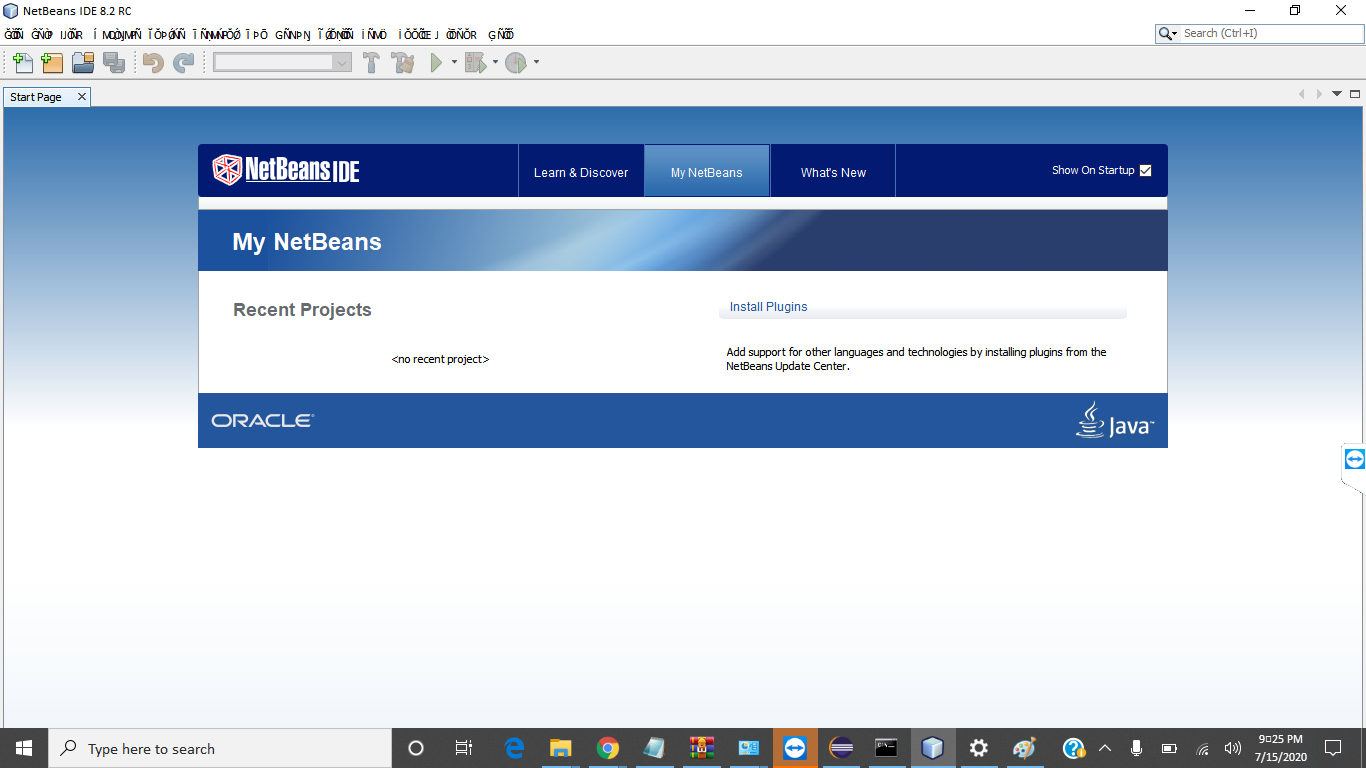Click the '<no recent project>' text
The width and height of the screenshot is (1366, 768).
pyautogui.click(x=440, y=359)
